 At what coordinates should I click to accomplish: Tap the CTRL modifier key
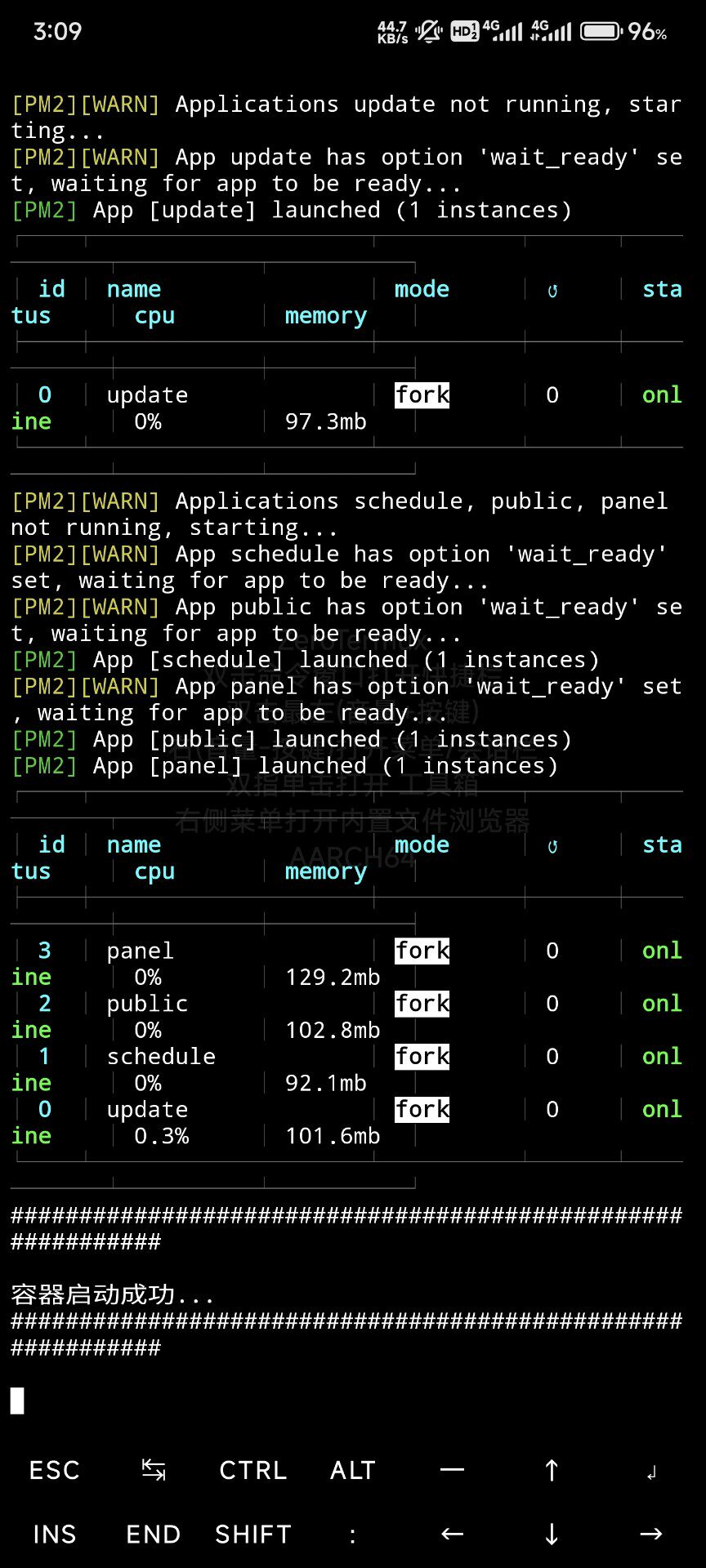coord(252,1470)
